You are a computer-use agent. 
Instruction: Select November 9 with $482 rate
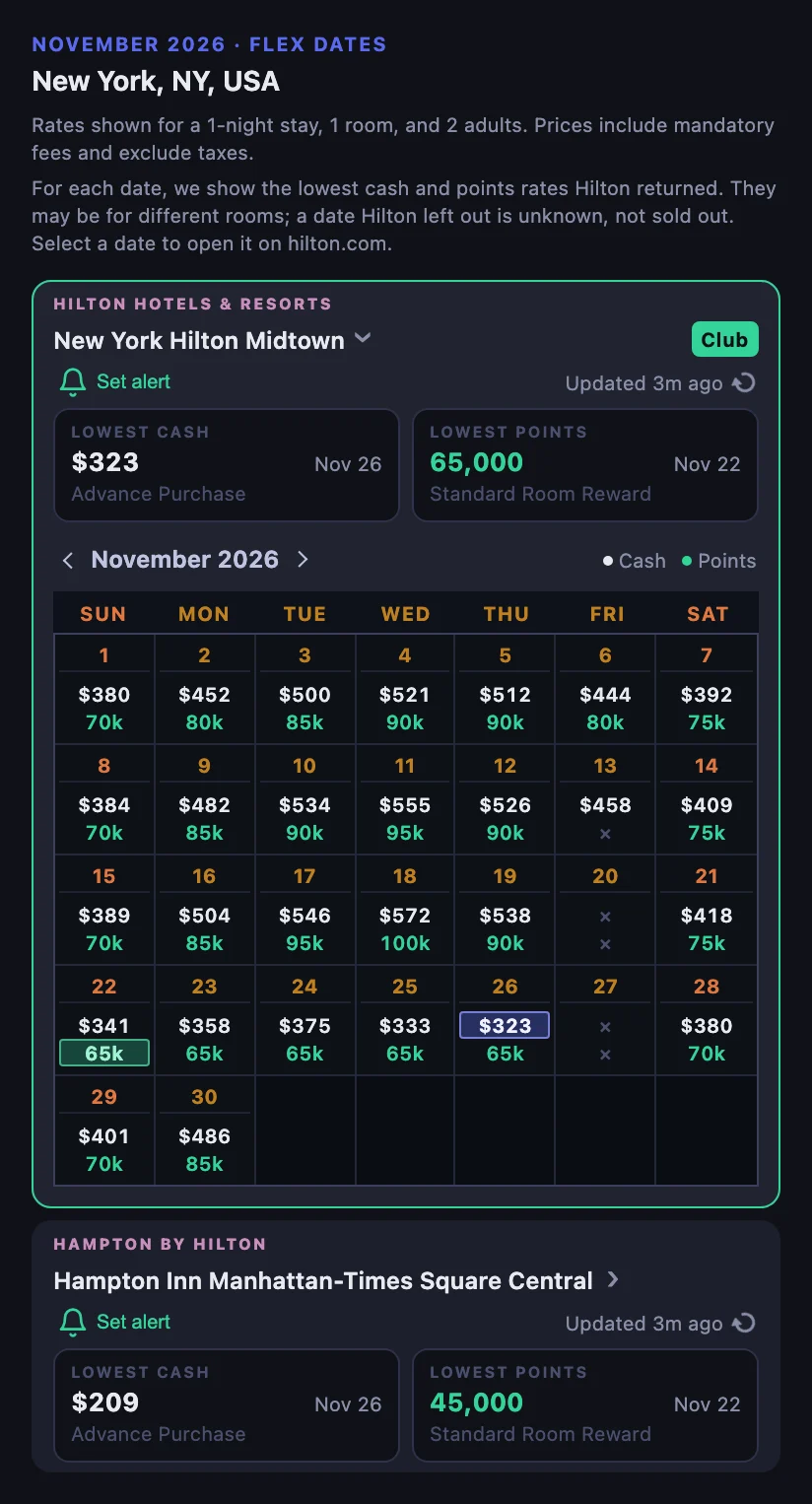coord(205,799)
